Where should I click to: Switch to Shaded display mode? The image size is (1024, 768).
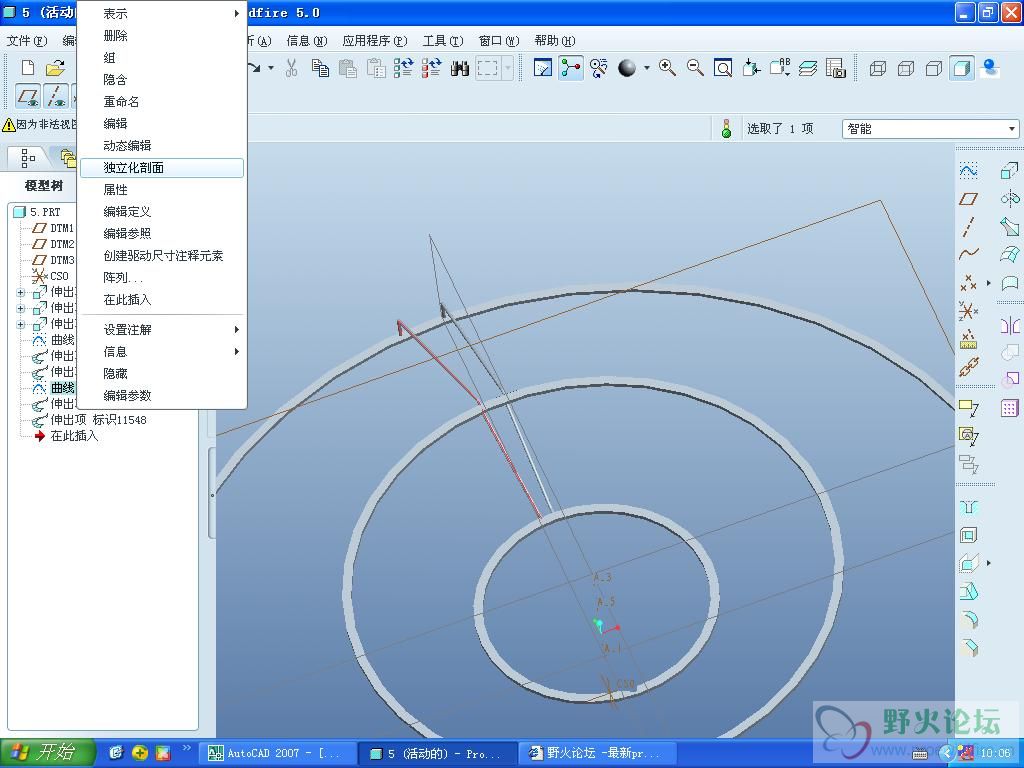962,68
